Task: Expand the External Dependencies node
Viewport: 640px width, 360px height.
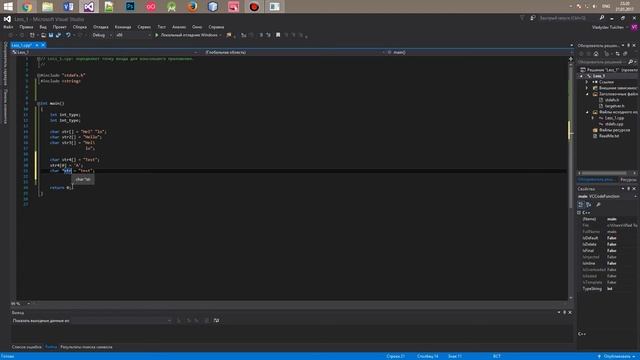Action: [587, 88]
